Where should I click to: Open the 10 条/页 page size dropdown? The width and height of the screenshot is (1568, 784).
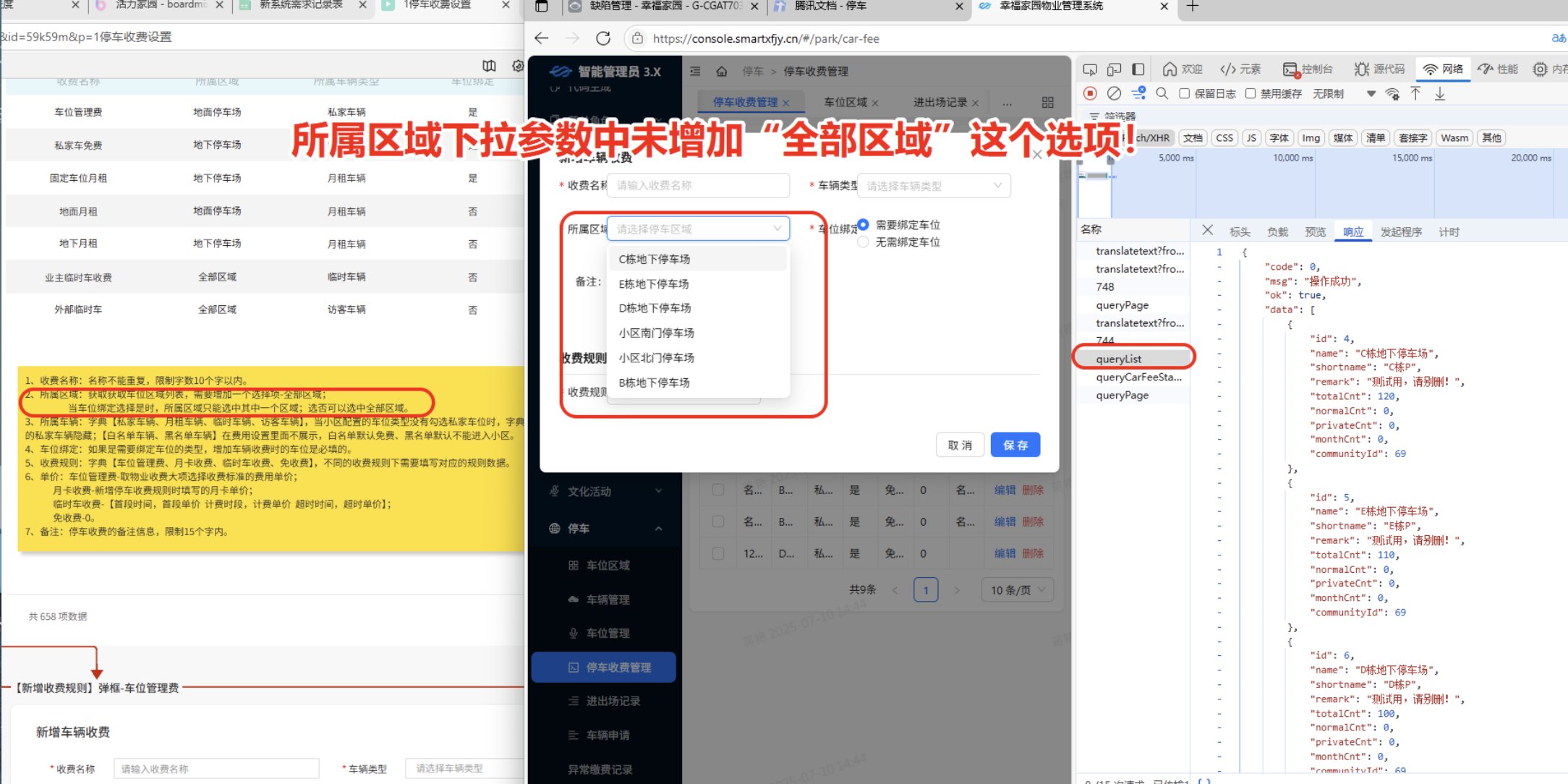pos(1017,590)
